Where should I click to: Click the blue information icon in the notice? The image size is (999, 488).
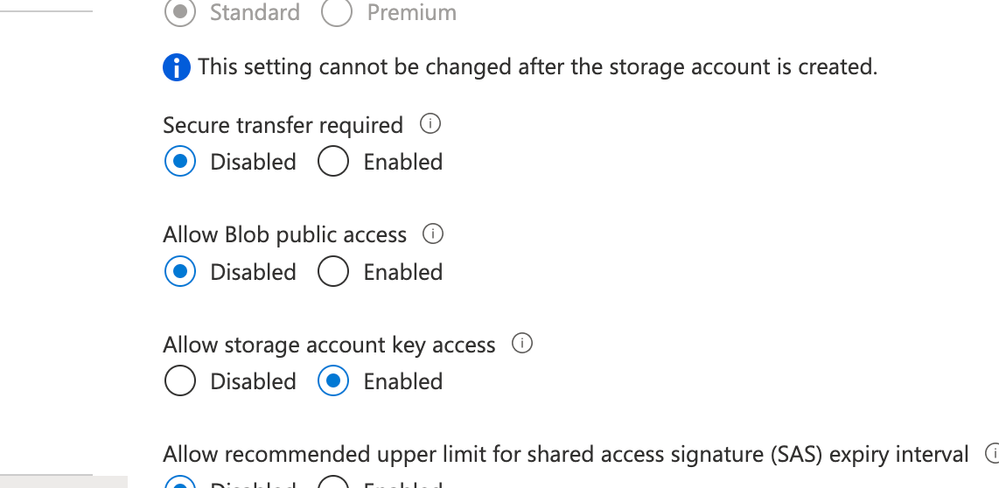[176, 68]
